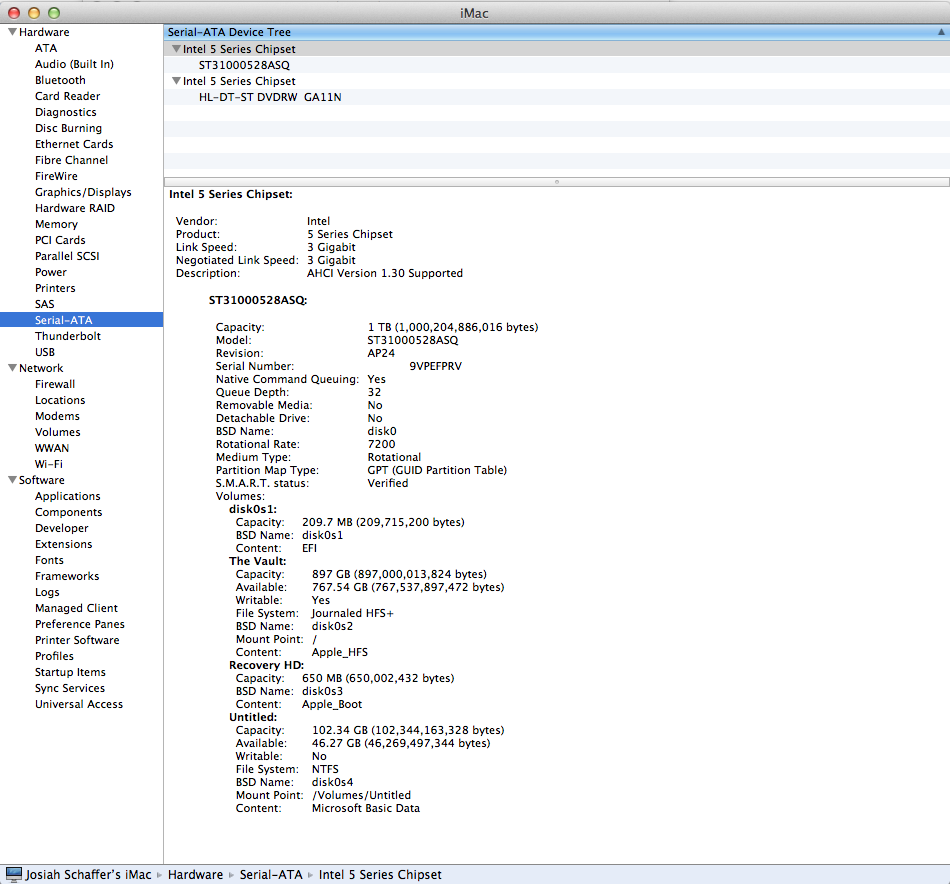Show Graphics/Displays information
The image size is (950, 884).
pos(83,192)
